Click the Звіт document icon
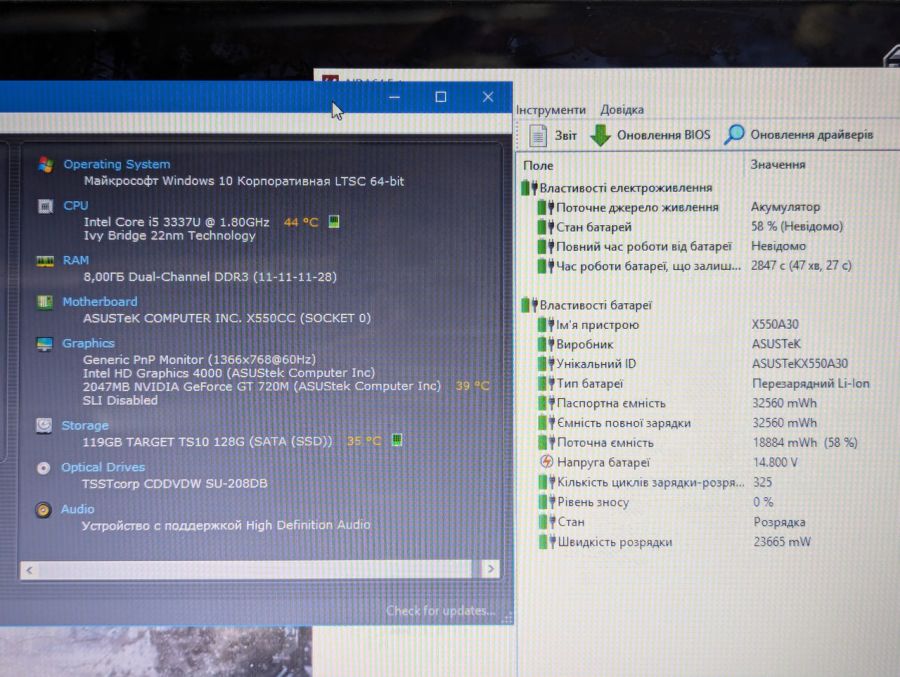Image resolution: width=900 pixels, height=677 pixels. (x=538, y=136)
